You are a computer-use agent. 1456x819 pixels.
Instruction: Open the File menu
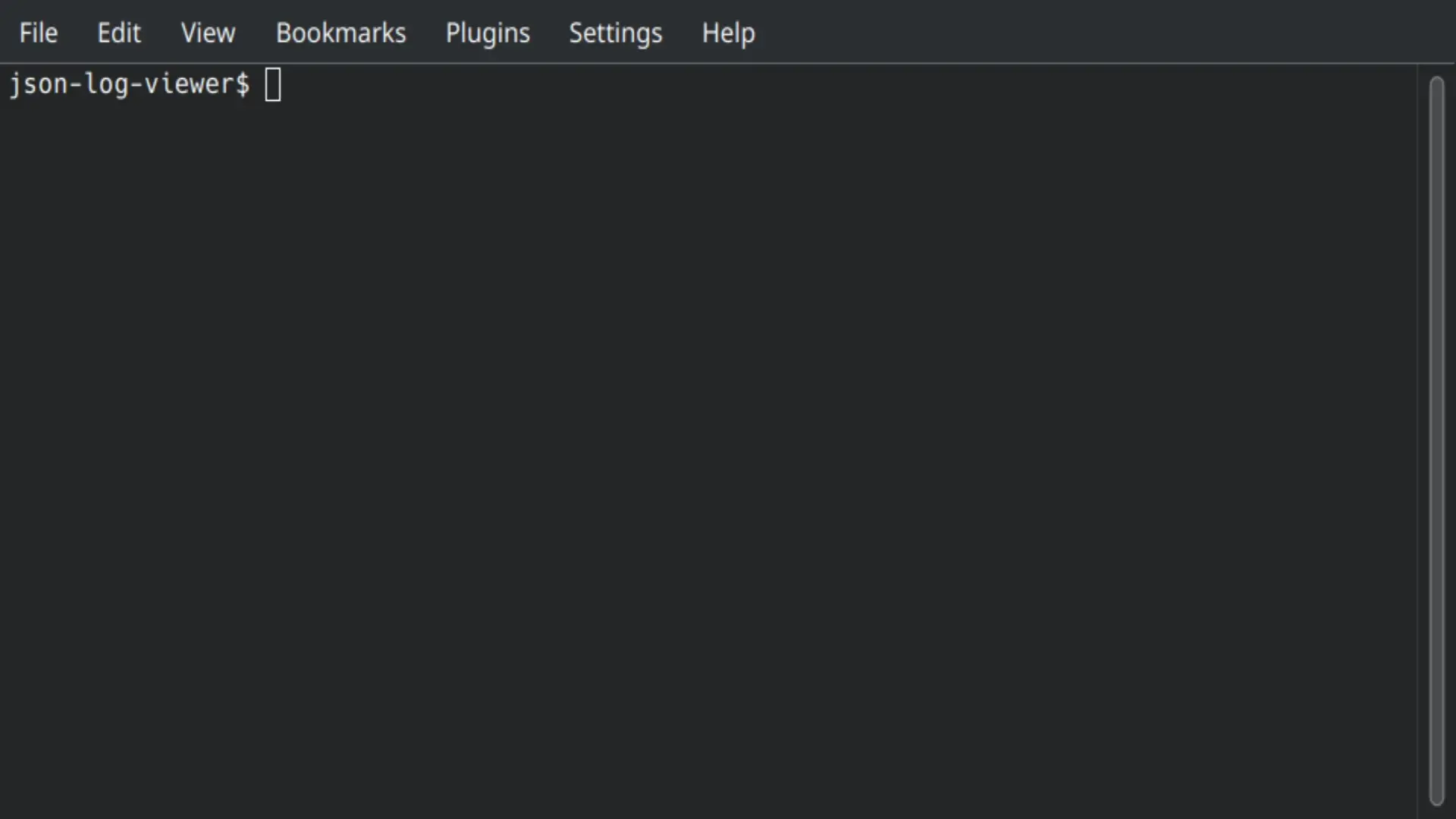(38, 33)
